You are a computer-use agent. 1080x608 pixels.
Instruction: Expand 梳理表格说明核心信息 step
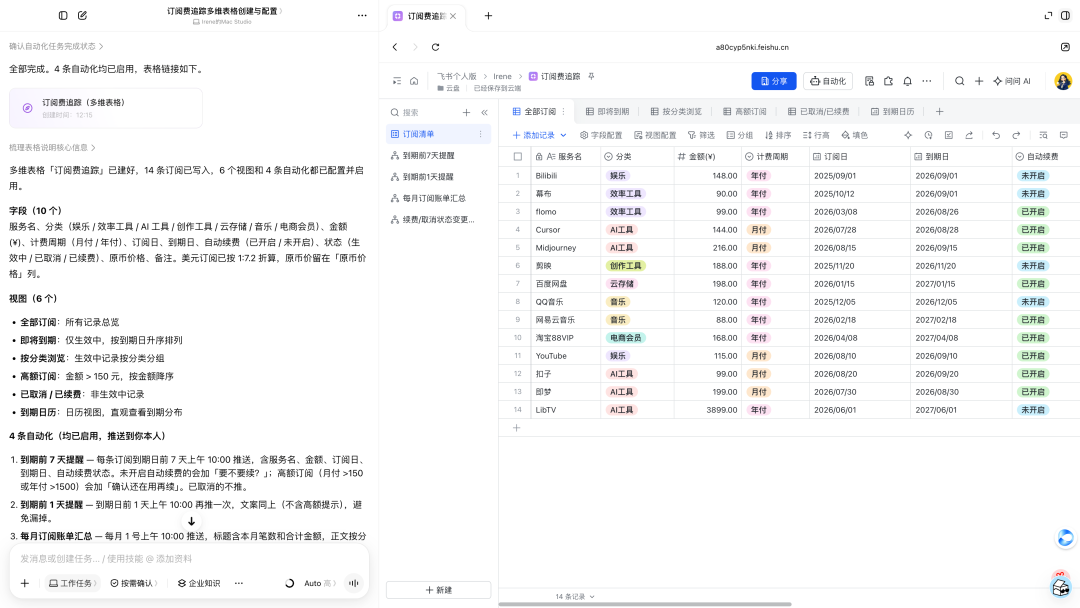click(52, 147)
